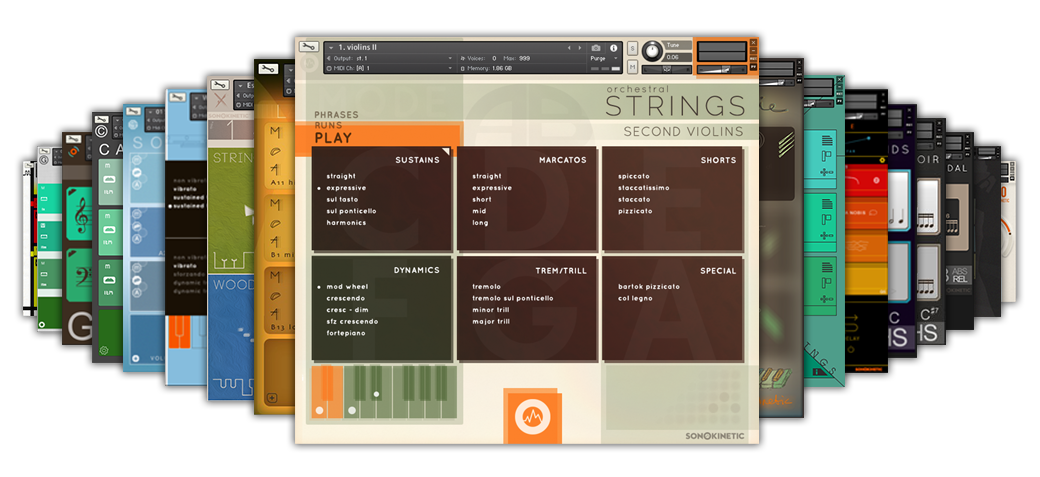Click the camera snapshot icon

[x=596, y=48]
